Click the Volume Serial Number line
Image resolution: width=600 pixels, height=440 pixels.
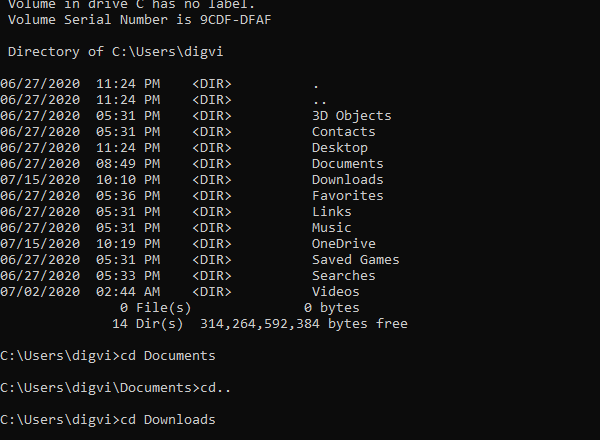tap(139, 19)
